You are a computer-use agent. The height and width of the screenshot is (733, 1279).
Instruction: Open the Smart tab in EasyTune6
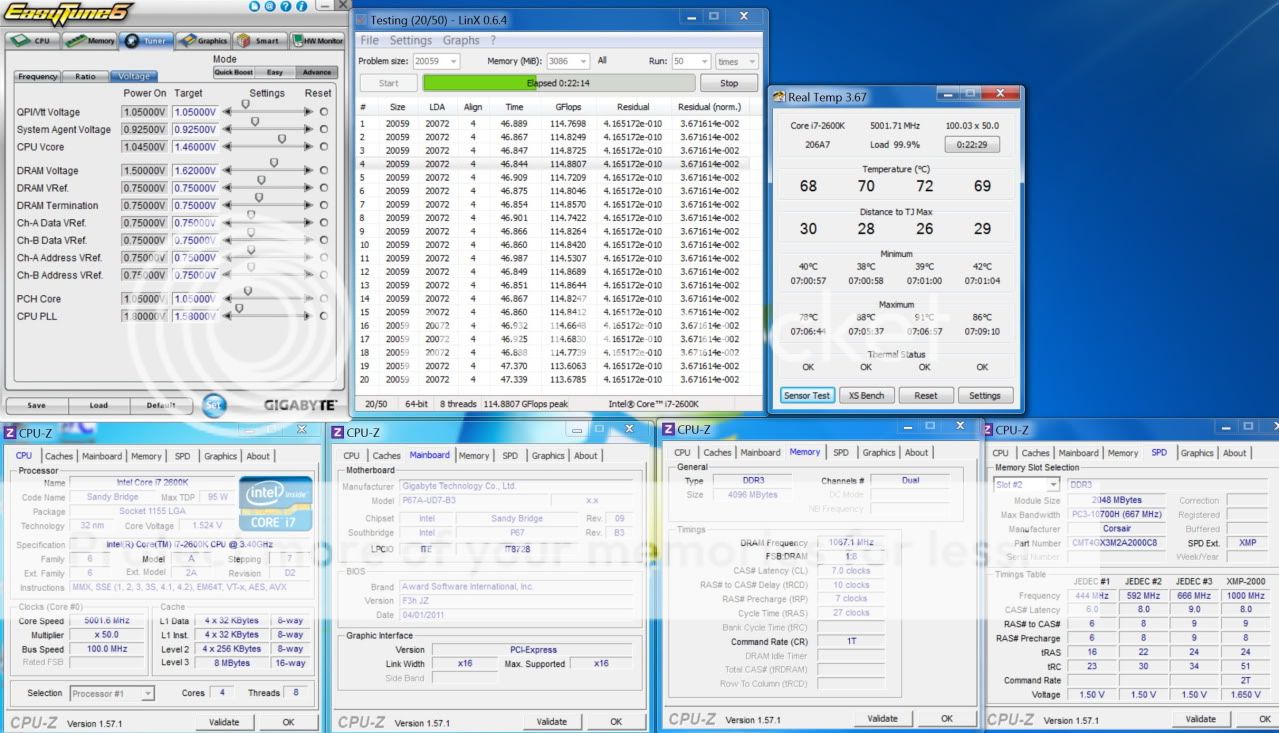(x=258, y=41)
